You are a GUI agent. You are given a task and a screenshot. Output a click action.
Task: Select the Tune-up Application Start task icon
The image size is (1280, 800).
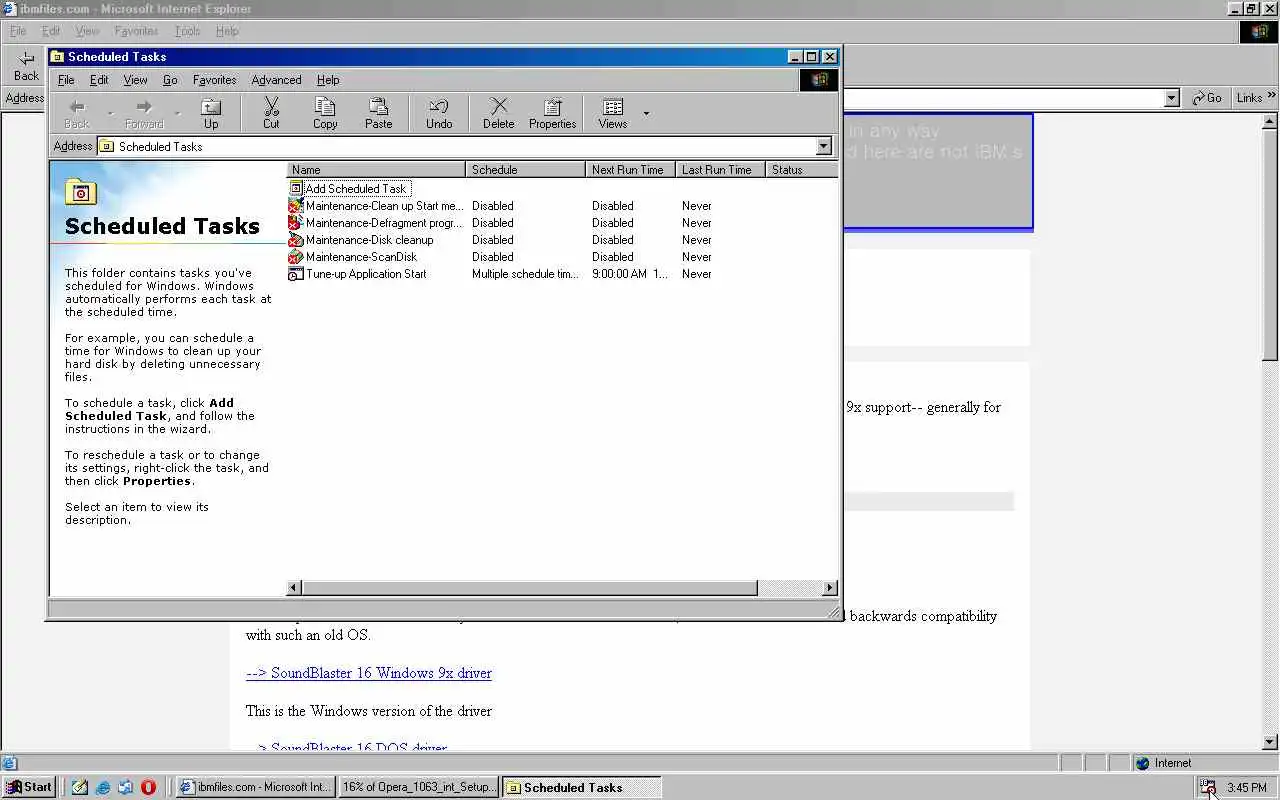coord(296,274)
